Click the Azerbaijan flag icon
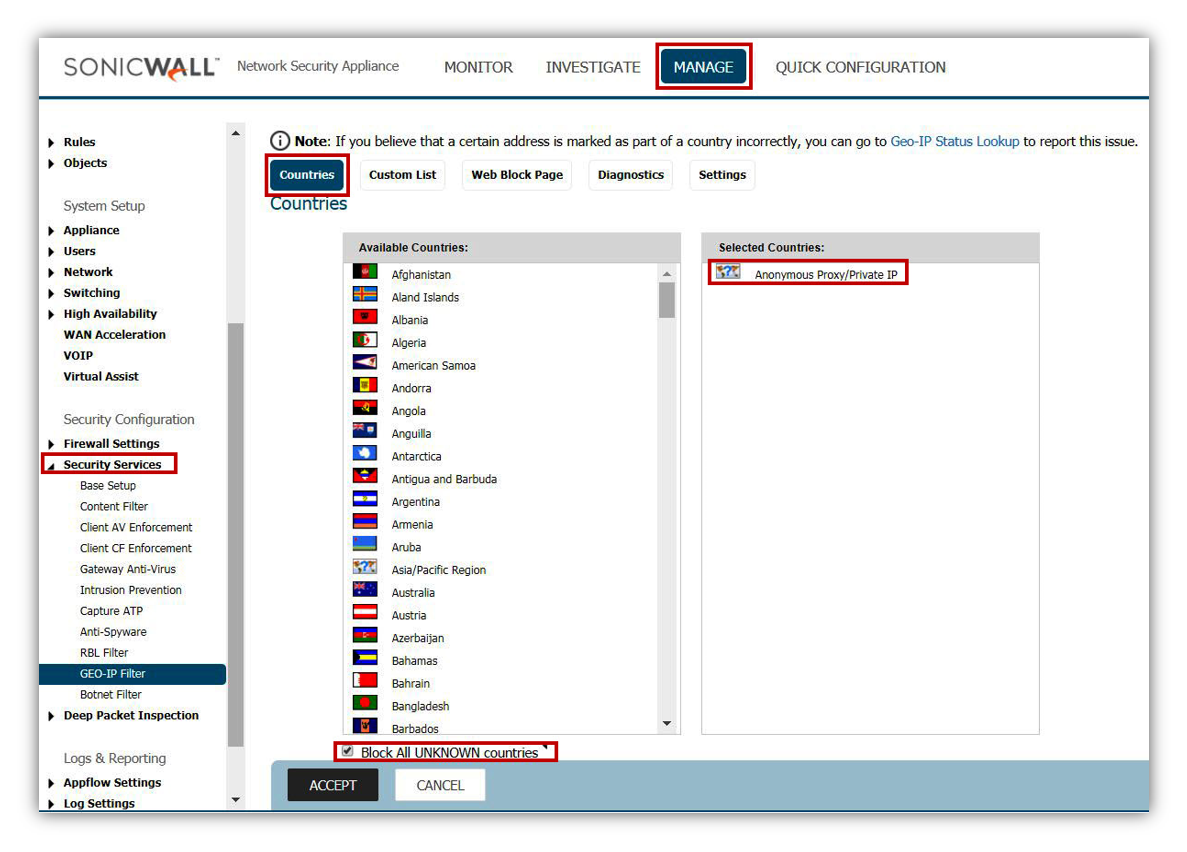 pos(365,635)
